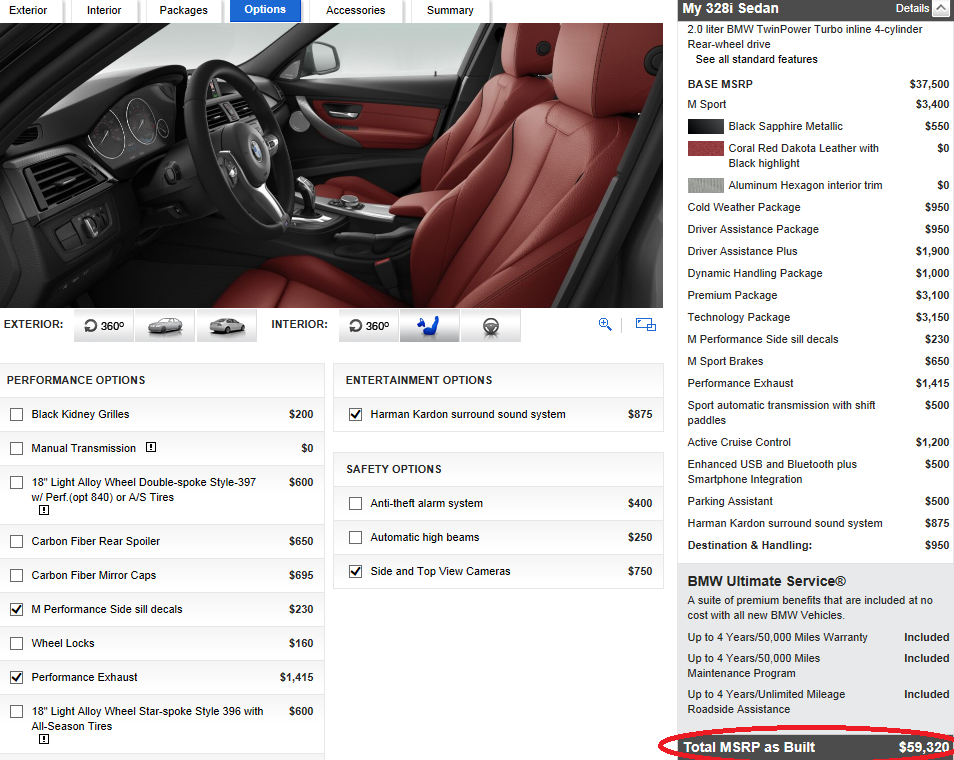Click the M Sport summary line
Image resolution: width=954 pixels, height=760 pixels.
click(818, 104)
